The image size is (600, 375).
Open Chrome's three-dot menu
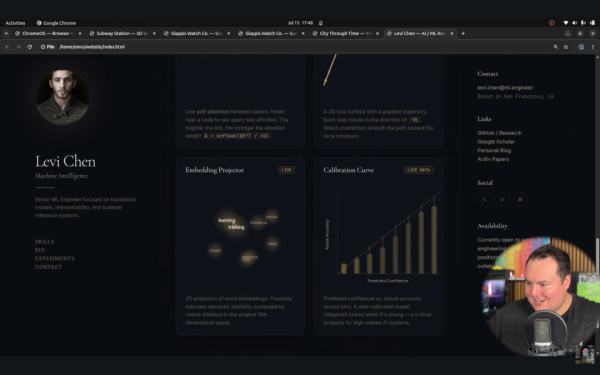[593, 47]
